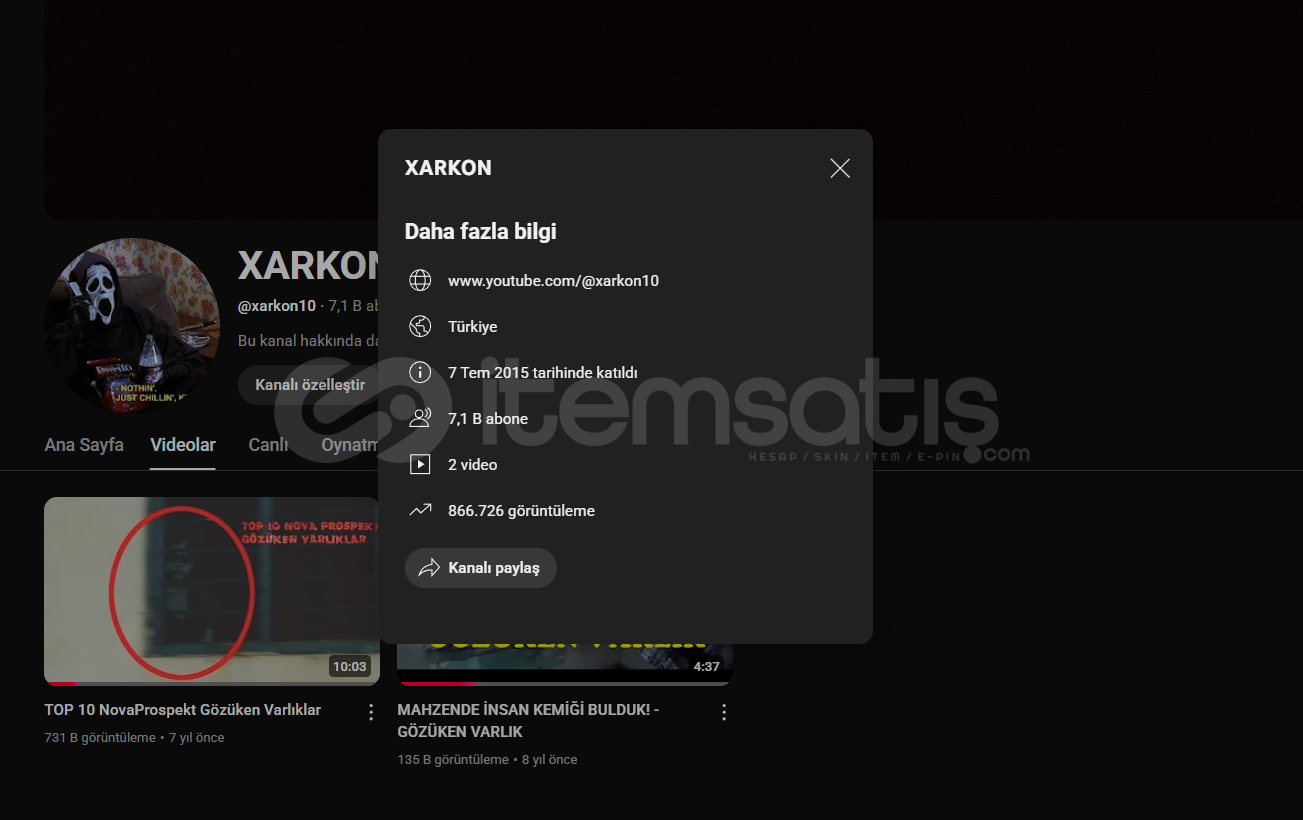The width and height of the screenshot is (1303, 820).
Task: Click the XARKON channel avatar picture
Action: [x=132, y=326]
